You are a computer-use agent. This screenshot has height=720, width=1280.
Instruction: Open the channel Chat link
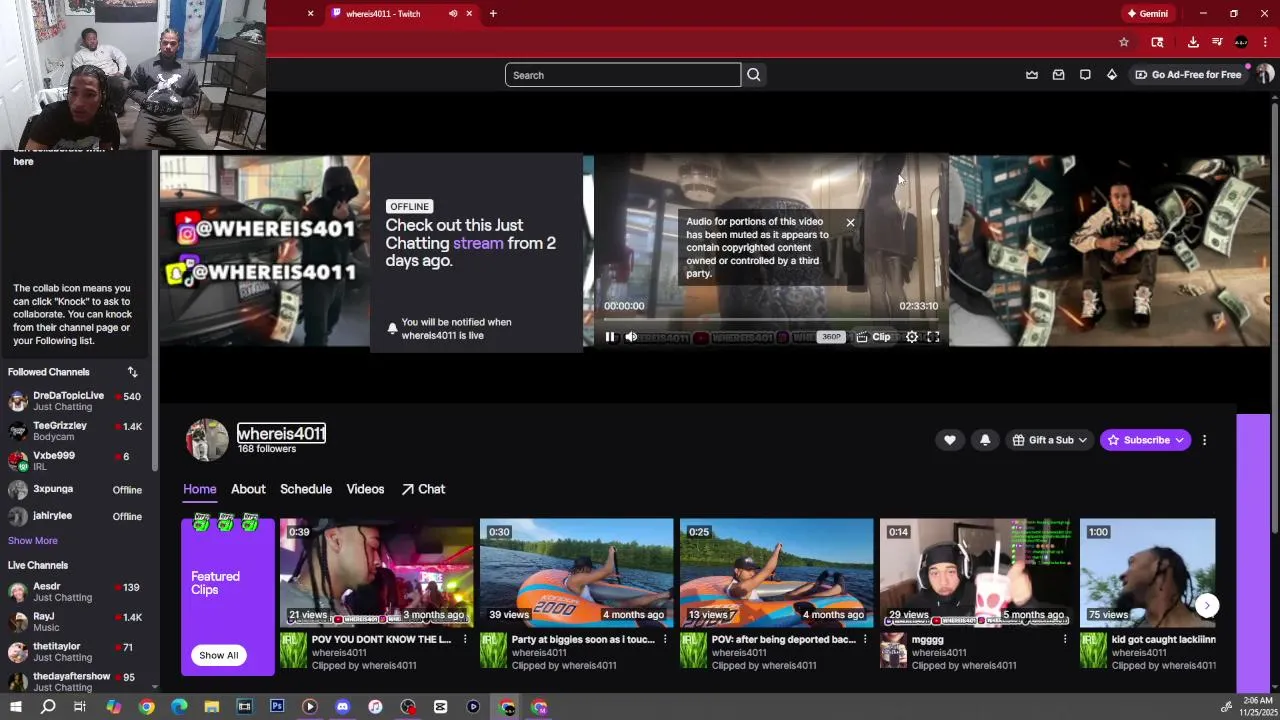423,489
